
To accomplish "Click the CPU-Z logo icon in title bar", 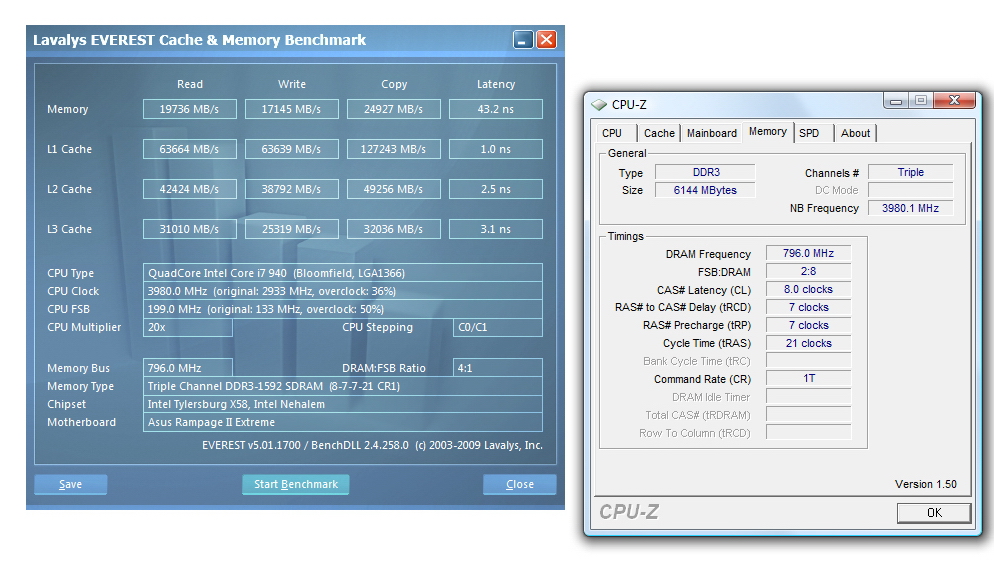I will click(599, 105).
